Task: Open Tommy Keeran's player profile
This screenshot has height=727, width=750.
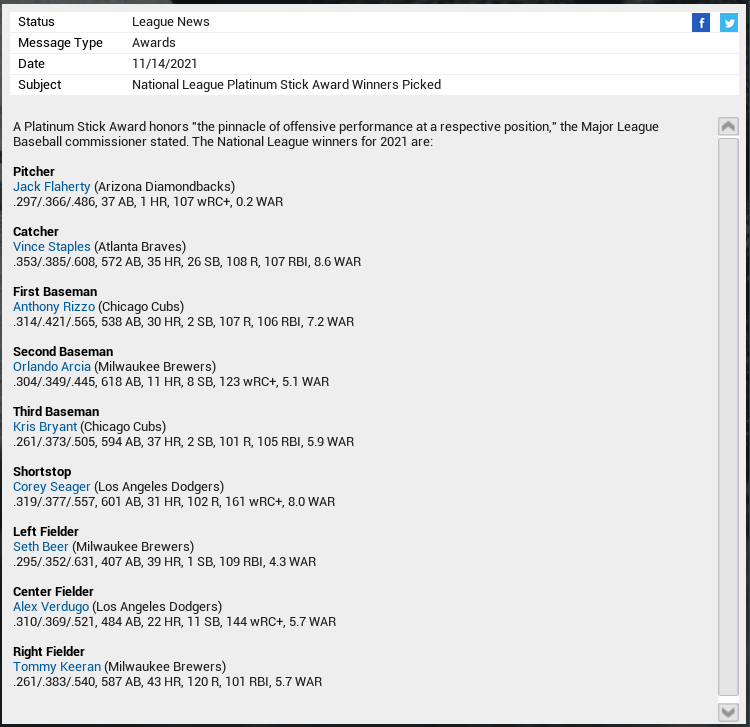Action: click(57, 667)
